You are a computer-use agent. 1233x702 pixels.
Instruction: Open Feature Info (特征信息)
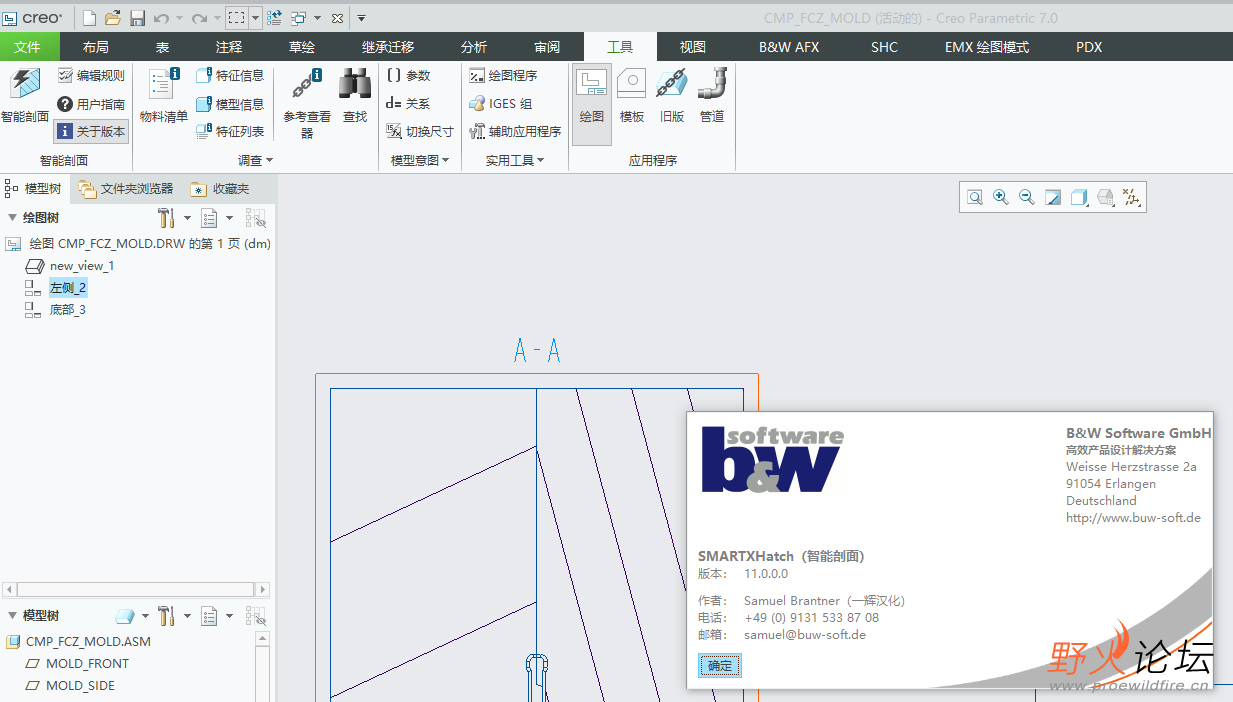(x=230, y=75)
